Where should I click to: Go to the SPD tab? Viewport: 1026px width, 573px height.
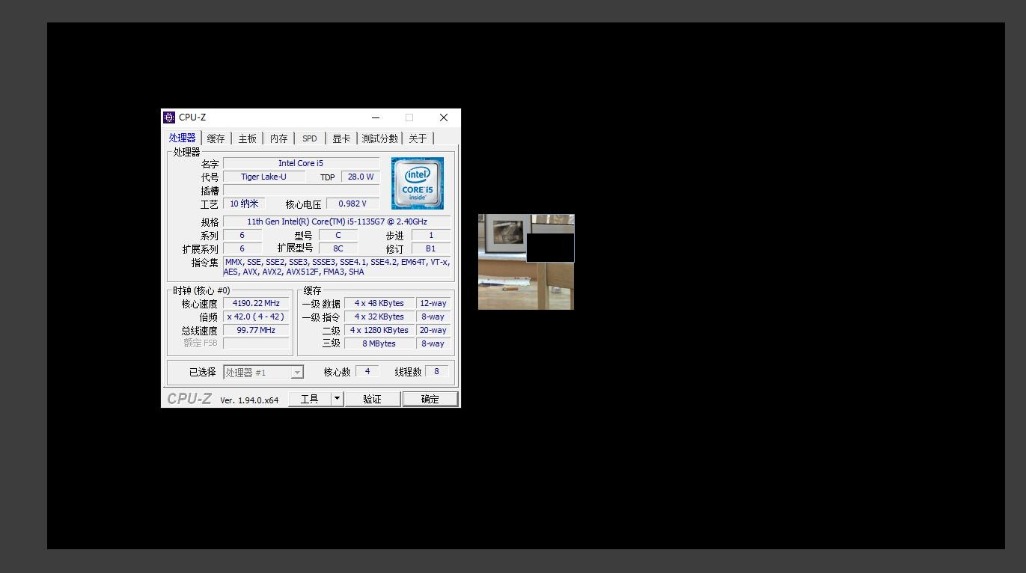point(310,139)
